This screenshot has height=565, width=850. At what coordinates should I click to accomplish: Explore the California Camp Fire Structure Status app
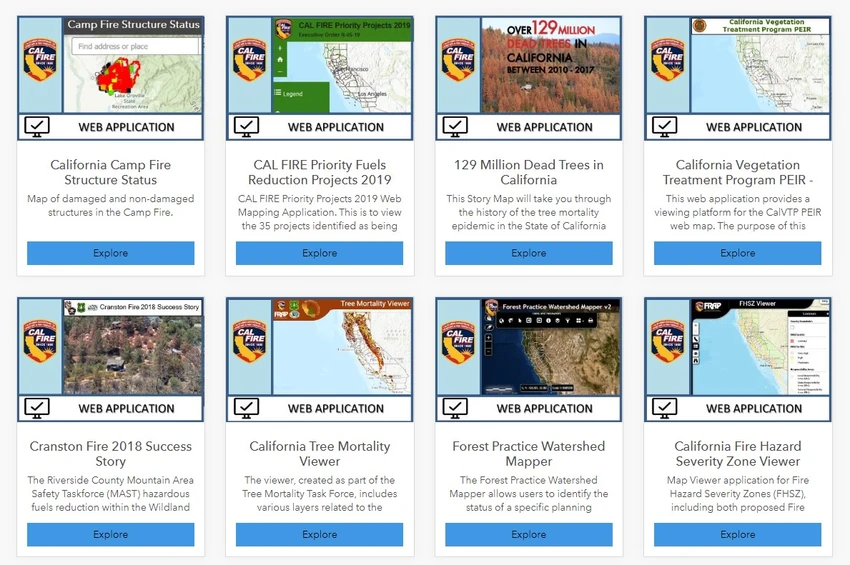coord(111,253)
